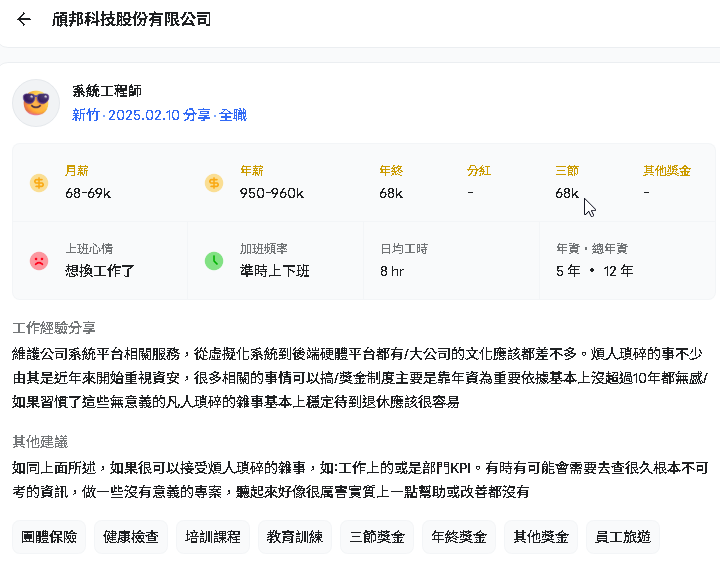The image size is (720, 569).
Task: Click the daily hours value 8 hr
Action: (392, 271)
